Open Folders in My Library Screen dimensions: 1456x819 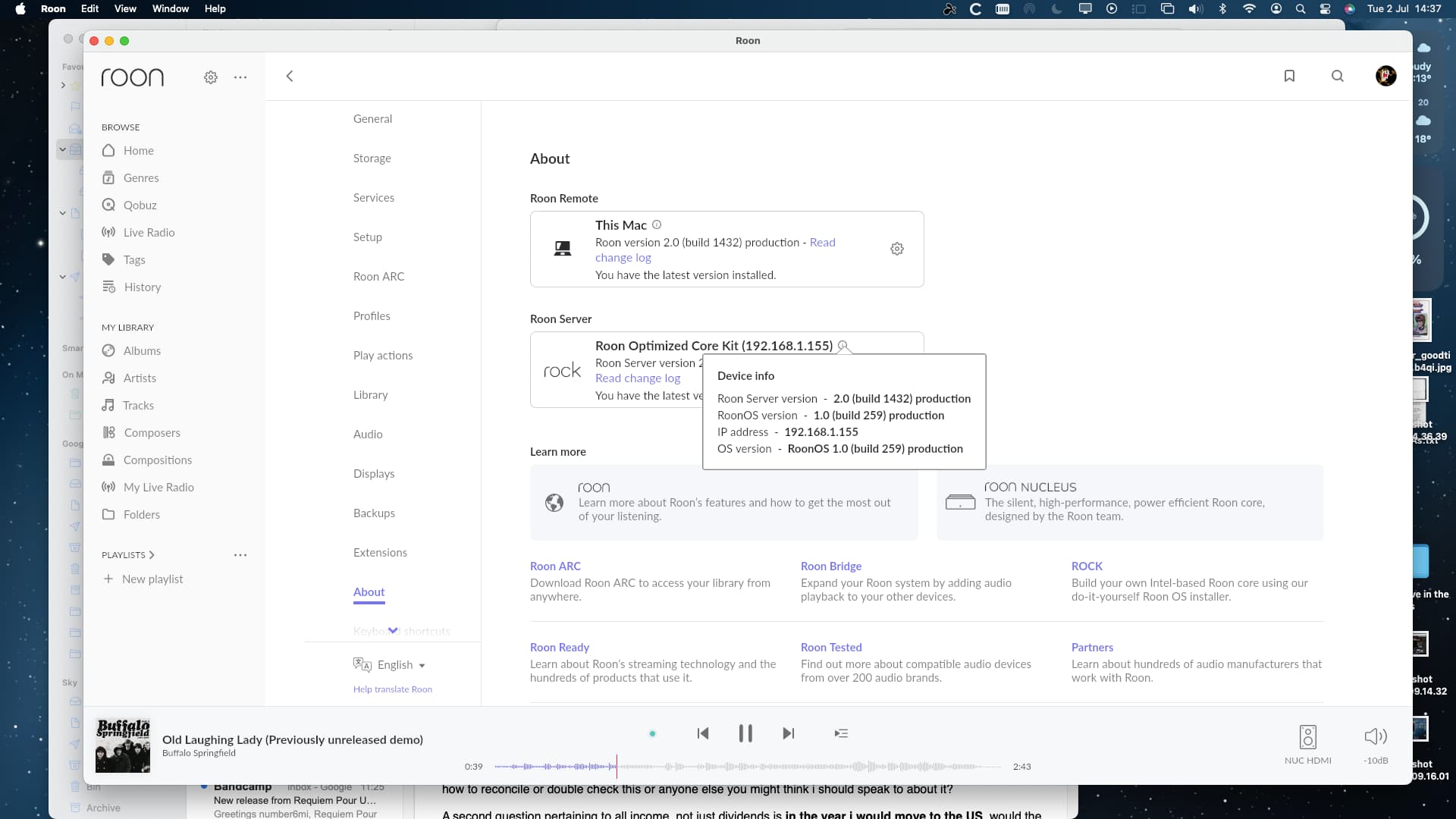coord(131,514)
